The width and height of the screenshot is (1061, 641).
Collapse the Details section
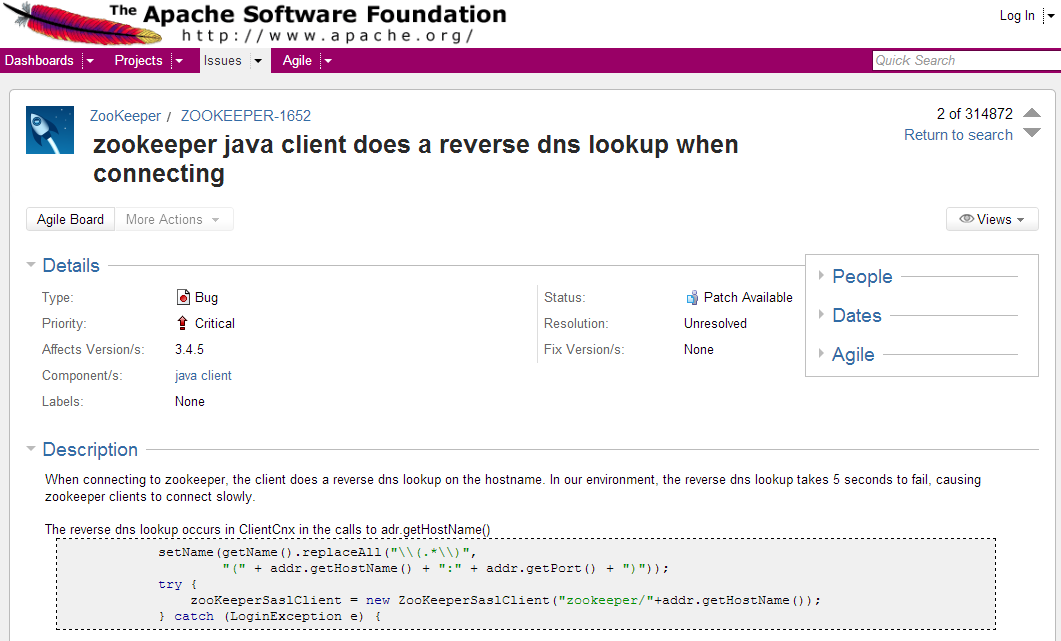click(x=30, y=265)
